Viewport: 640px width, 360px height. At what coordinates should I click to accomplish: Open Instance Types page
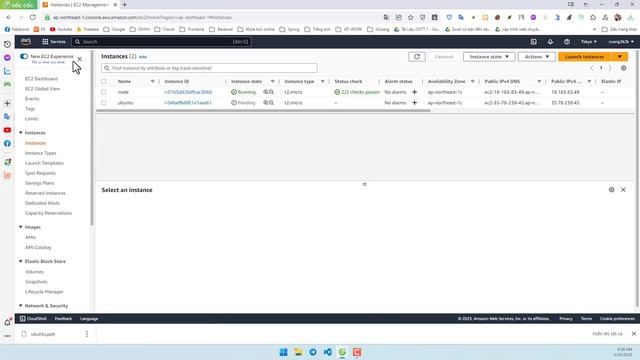[40, 153]
